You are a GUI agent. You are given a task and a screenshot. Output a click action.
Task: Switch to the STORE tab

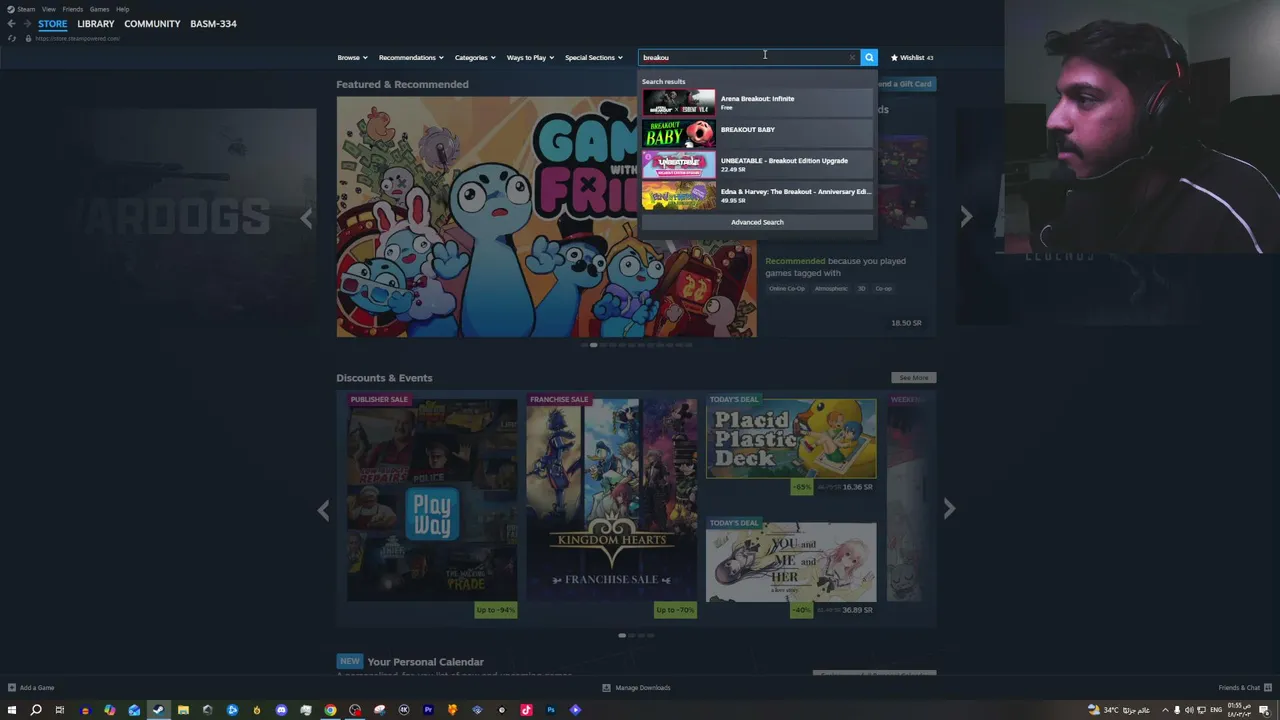53,24
